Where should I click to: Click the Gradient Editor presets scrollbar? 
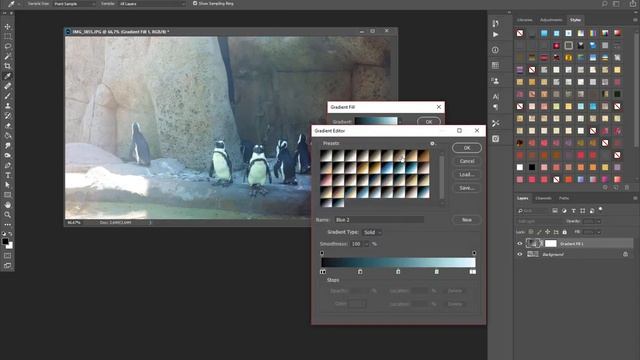coord(442,177)
